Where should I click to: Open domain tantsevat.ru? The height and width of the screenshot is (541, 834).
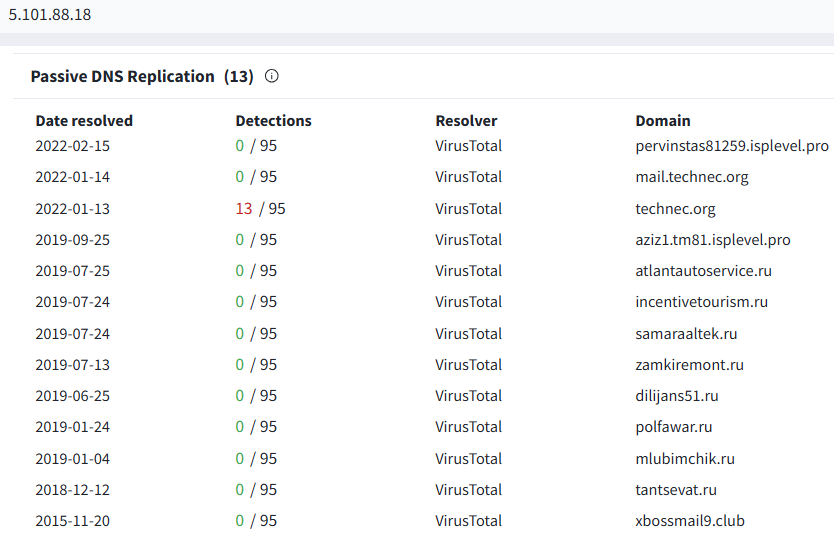(x=675, y=489)
